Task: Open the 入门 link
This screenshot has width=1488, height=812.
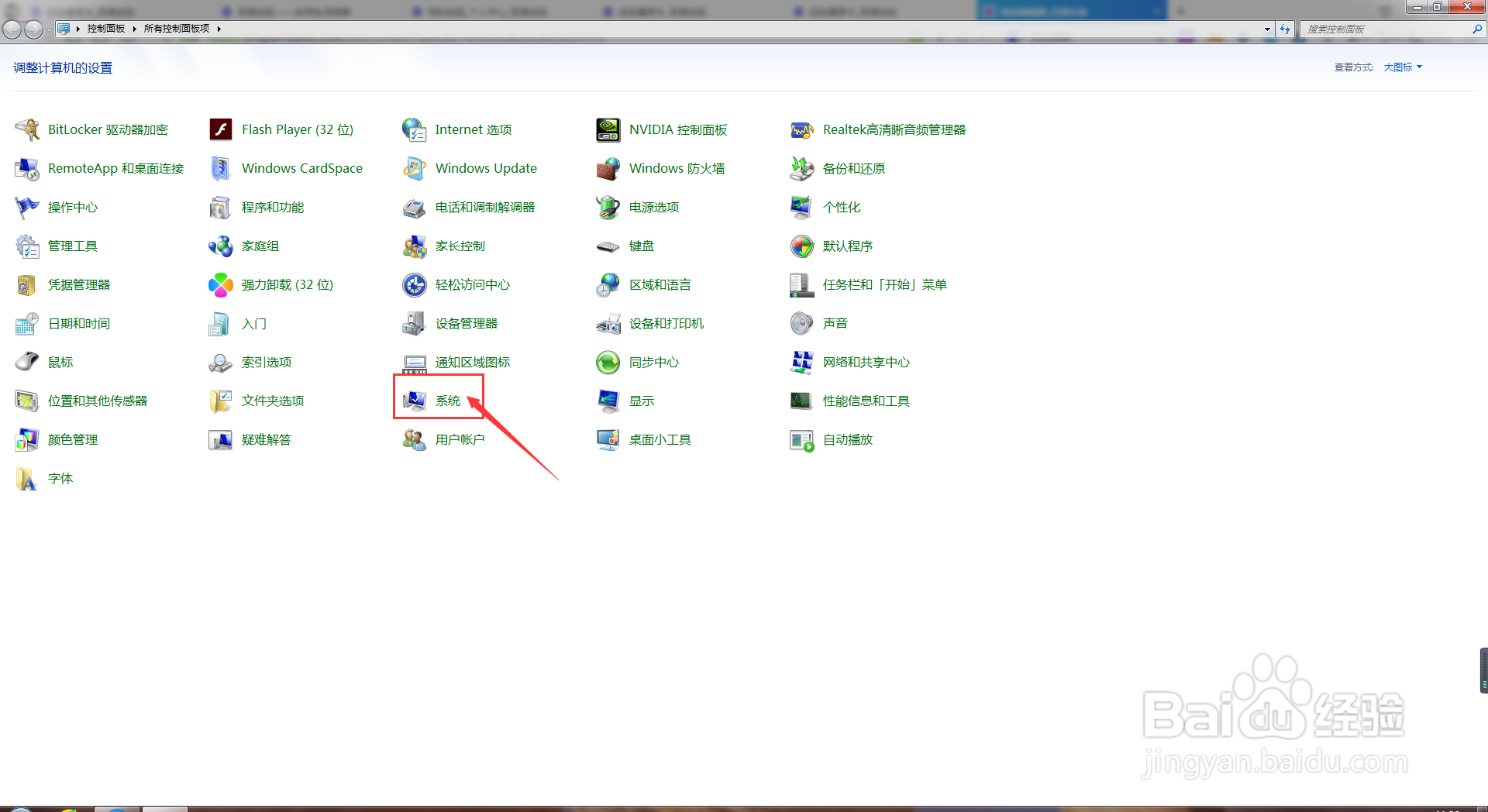Action: point(254,323)
